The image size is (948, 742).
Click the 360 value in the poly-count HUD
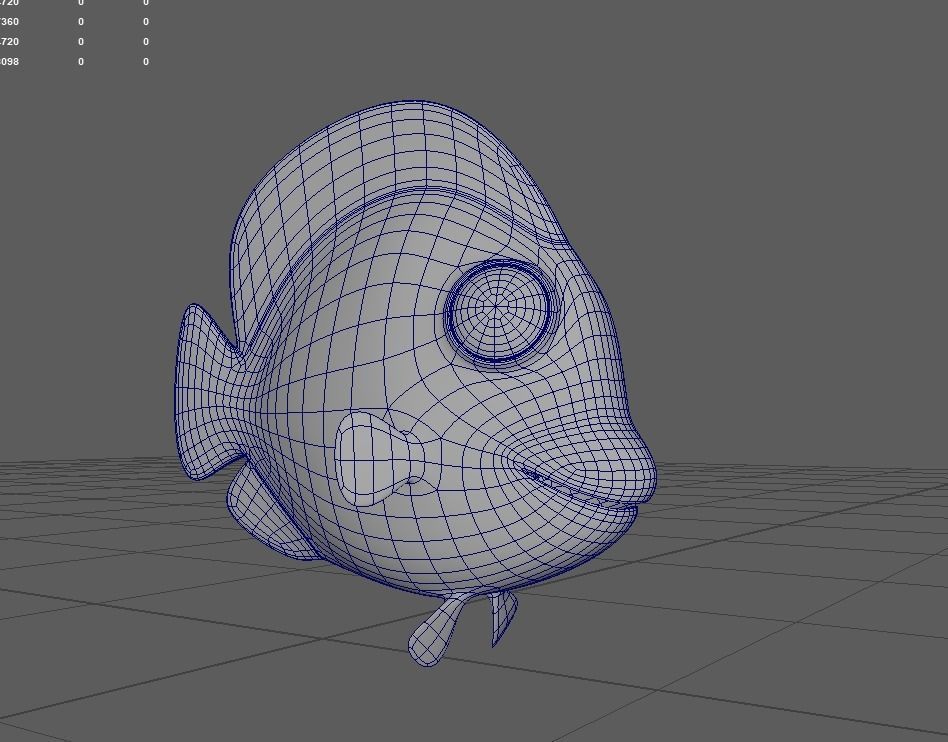[9, 22]
